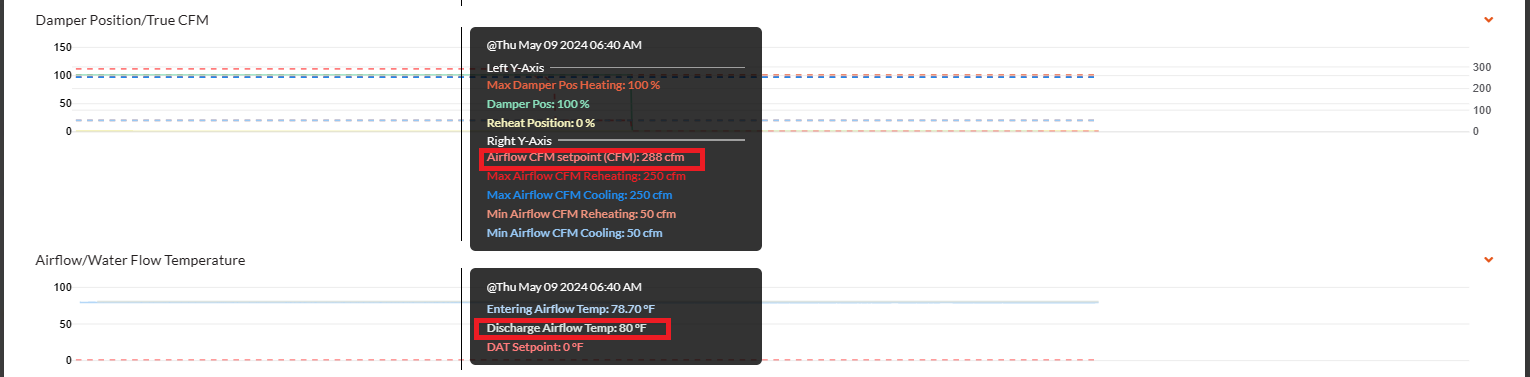Click Min Airflow CFM Cooling 50 cfm entry
Viewport: 1530px width, 377px height.
coord(574,233)
